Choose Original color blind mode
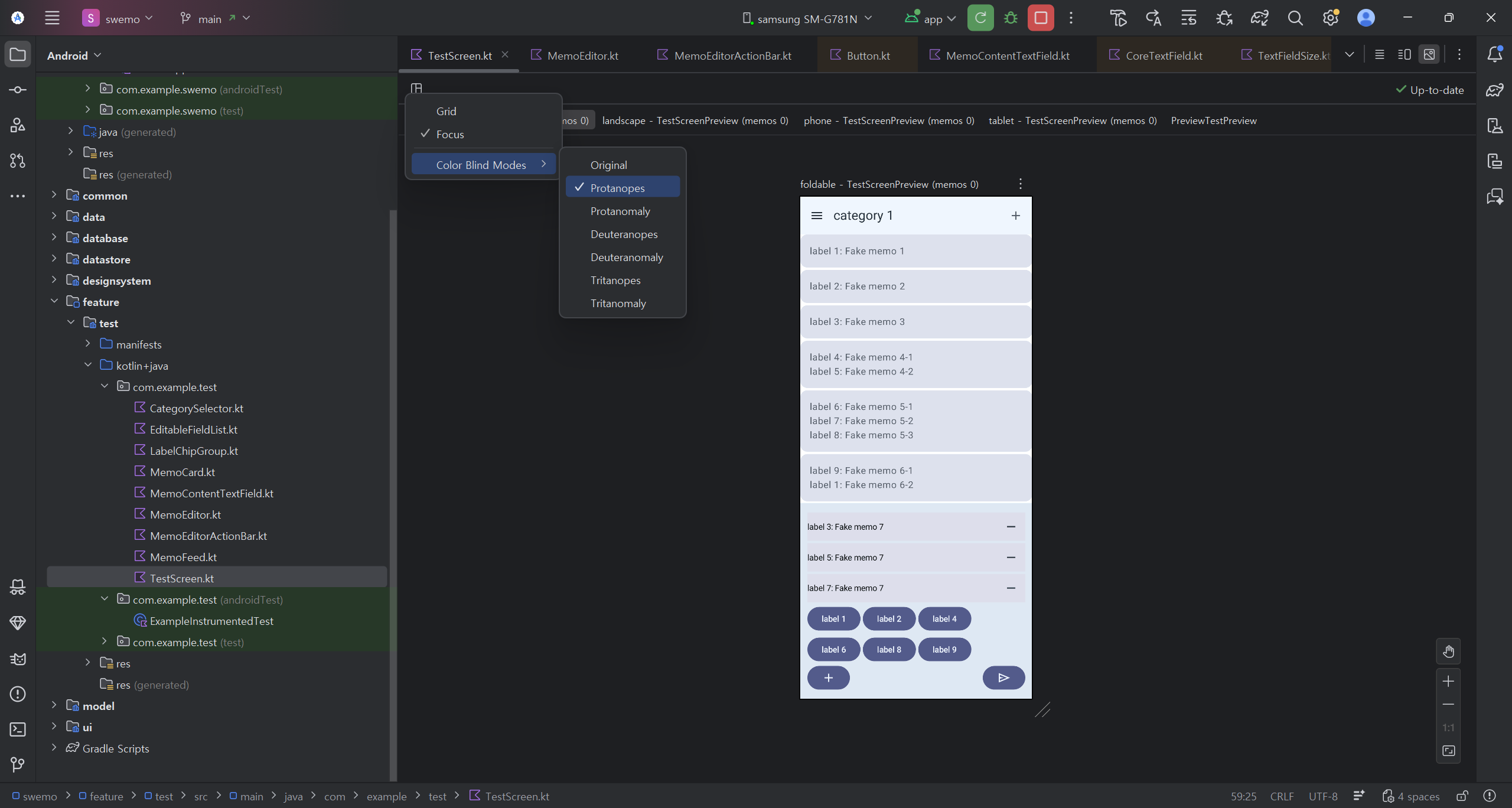This screenshot has width=1512, height=808. 608,165
